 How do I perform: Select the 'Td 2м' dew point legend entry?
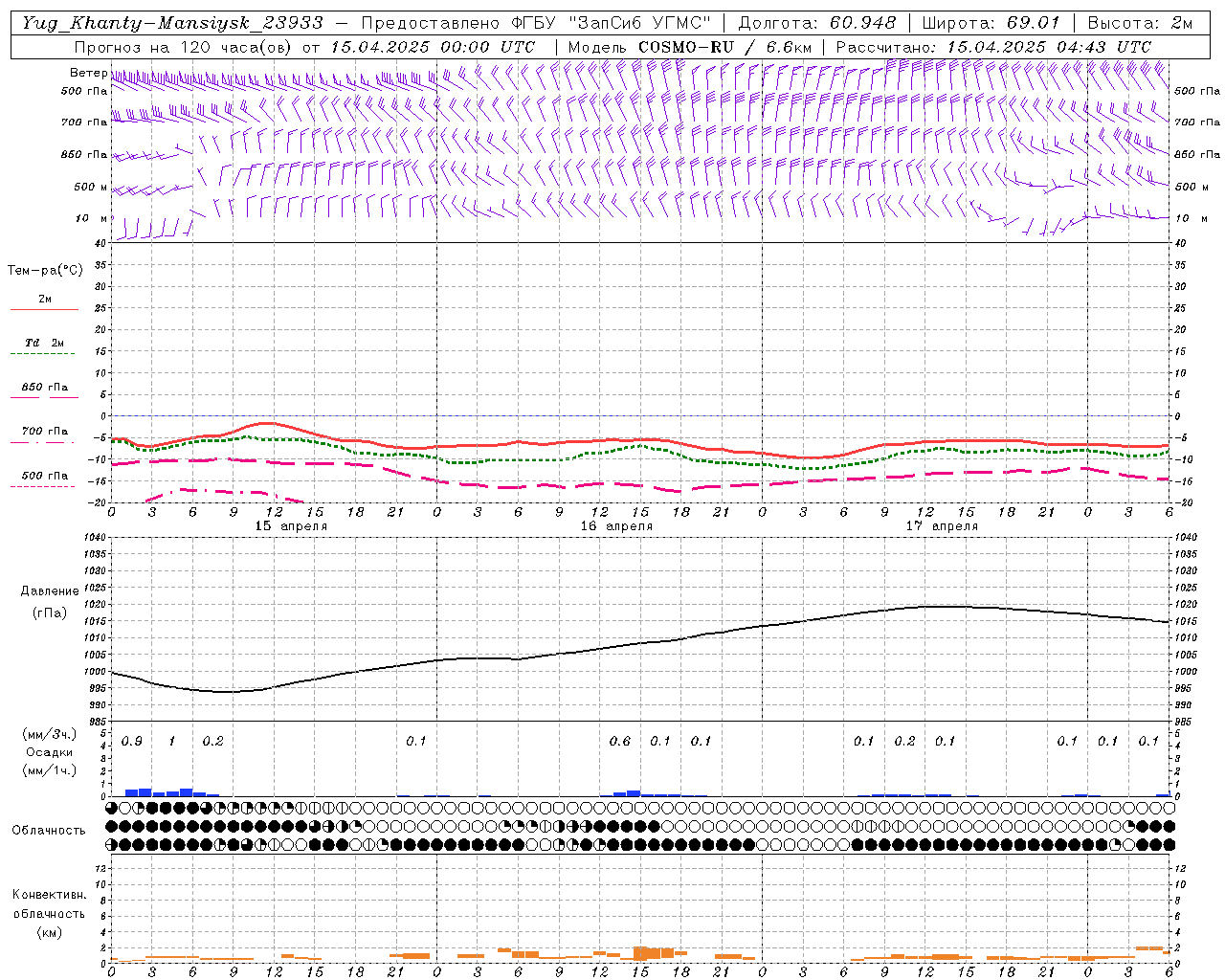pos(44,343)
